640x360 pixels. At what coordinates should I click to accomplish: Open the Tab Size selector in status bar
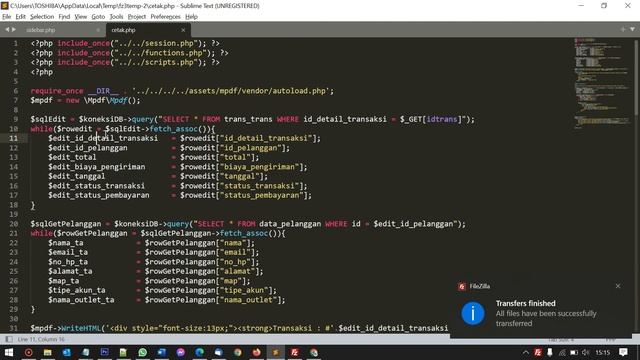561,340
